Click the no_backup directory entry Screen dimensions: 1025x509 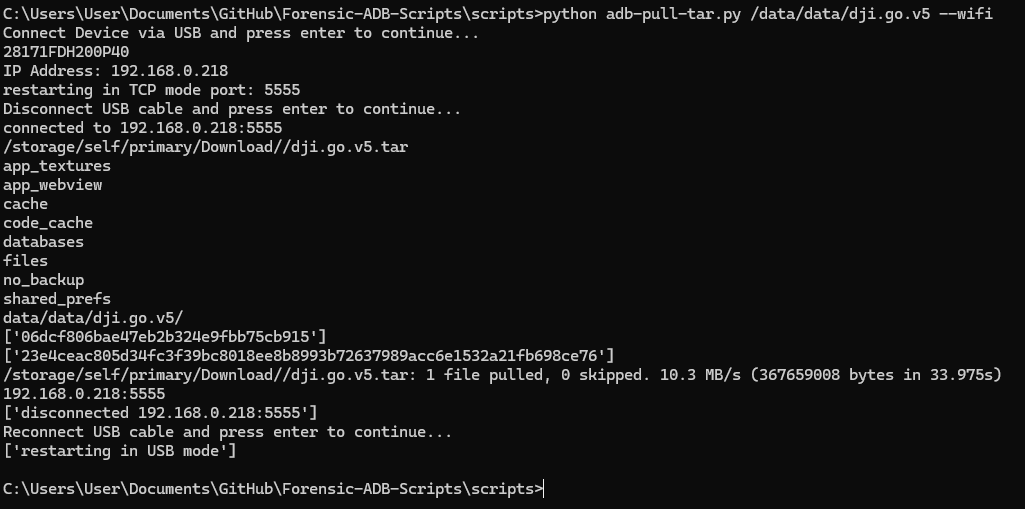(x=44, y=280)
